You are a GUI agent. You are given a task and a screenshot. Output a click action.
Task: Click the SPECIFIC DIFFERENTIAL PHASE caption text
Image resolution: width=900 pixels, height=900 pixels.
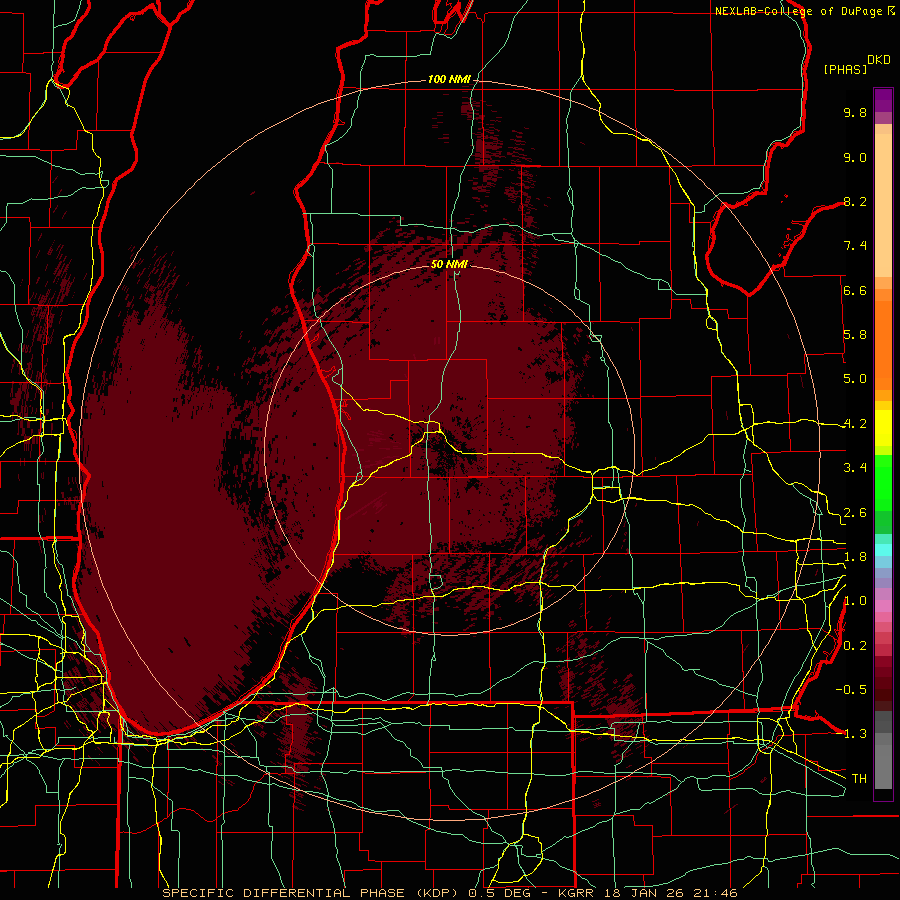click(x=284, y=893)
